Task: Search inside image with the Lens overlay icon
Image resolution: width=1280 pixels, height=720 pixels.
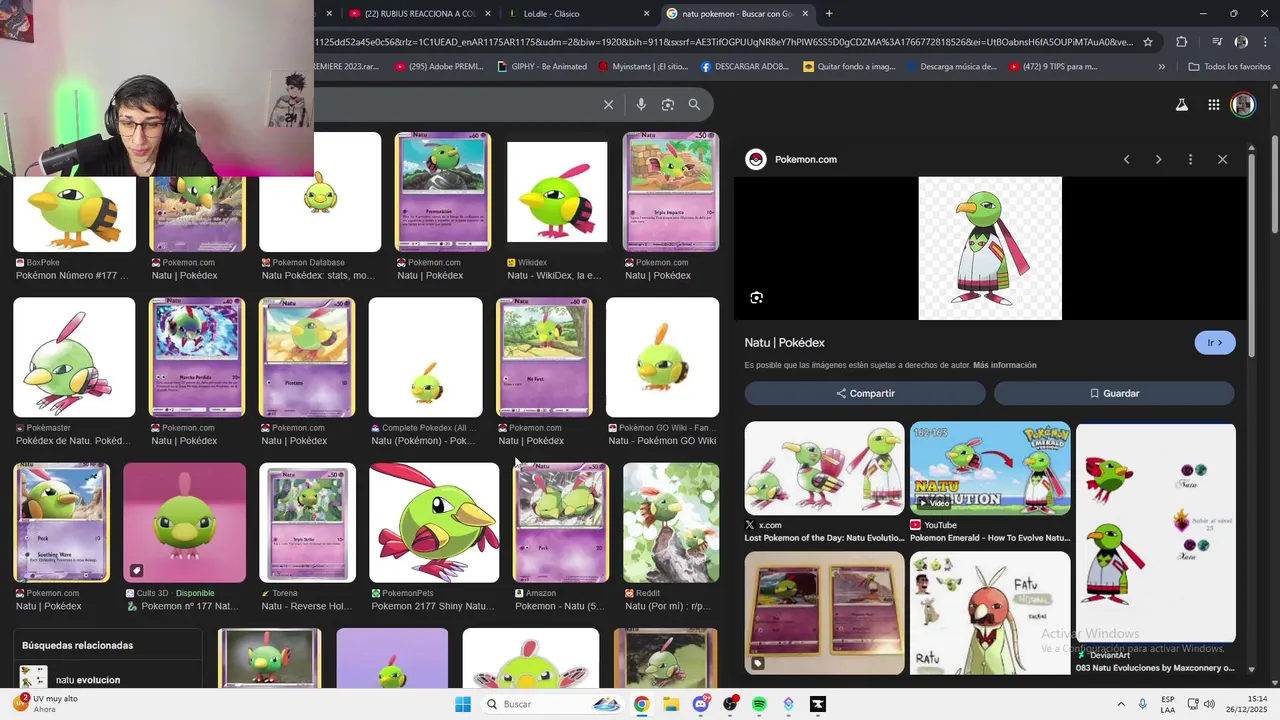Action: pos(757,297)
